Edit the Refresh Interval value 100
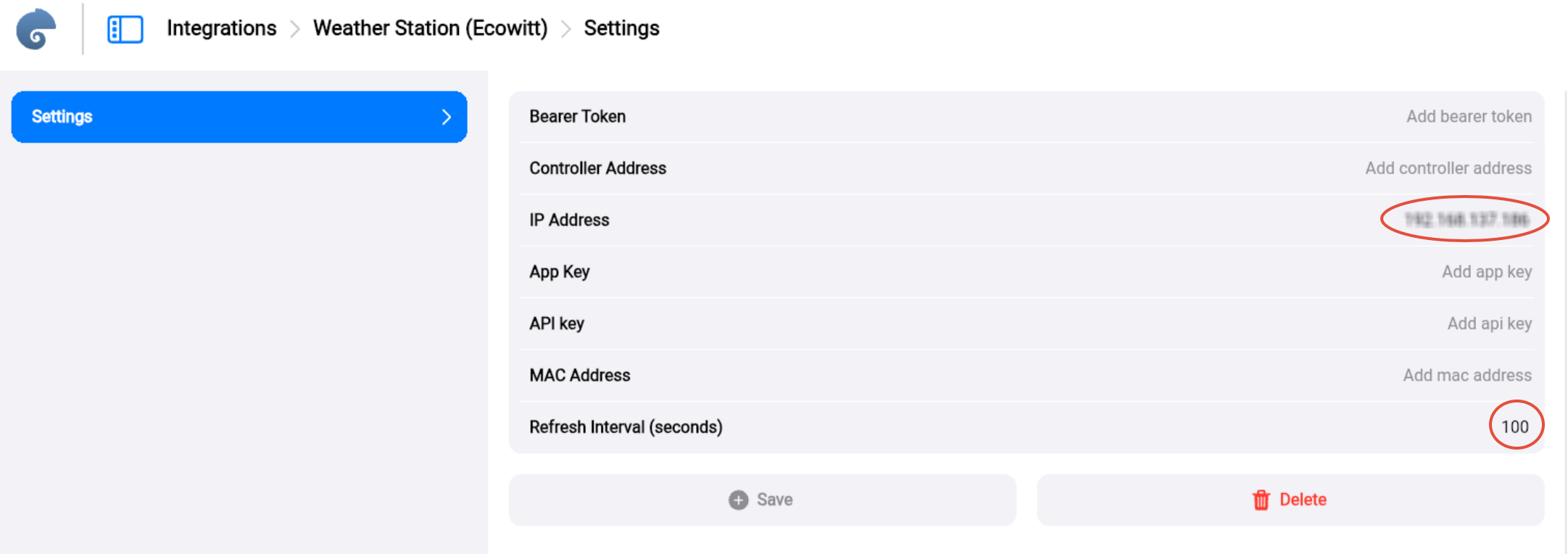1568x554 pixels. [1514, 427]
